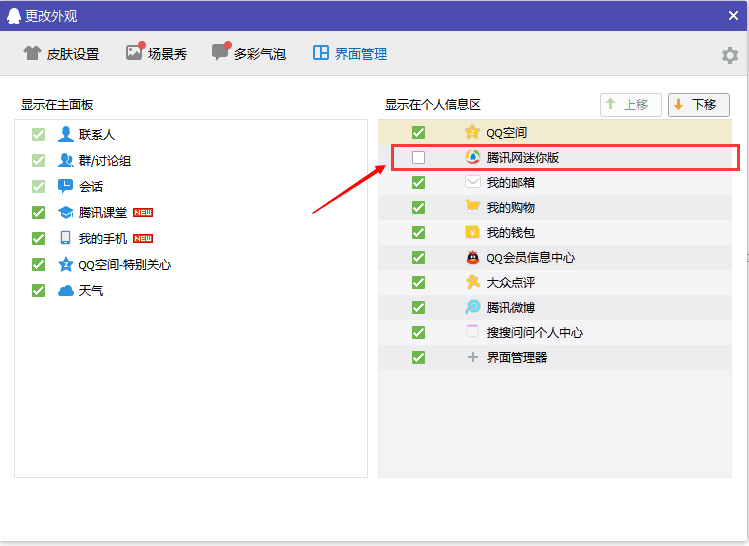Click the 天气 cloud icon
This screenshot has width=749, height=546.
tap(65, 290)
